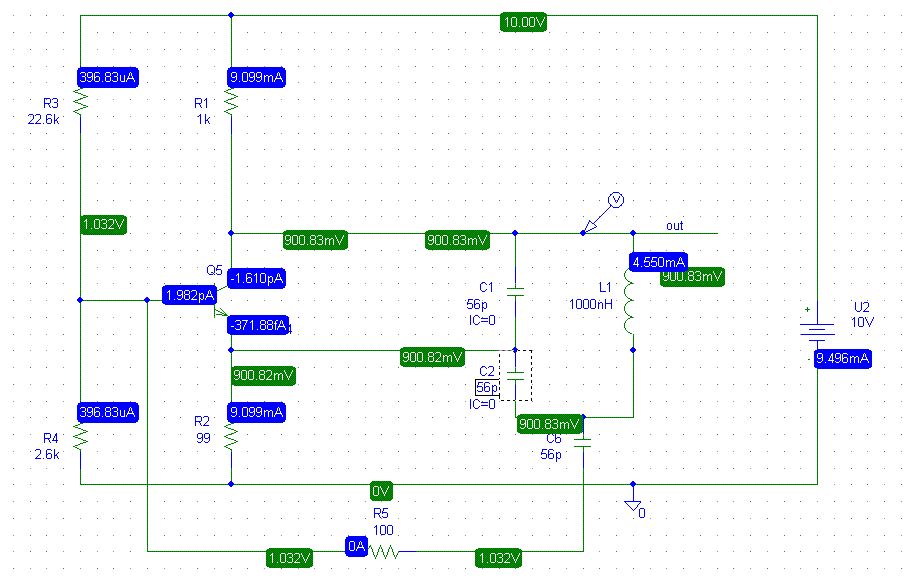905x584 pixels.
Task: Click the 1.982pA base current label
Action: pyautogui.click(x=189, y=295)
